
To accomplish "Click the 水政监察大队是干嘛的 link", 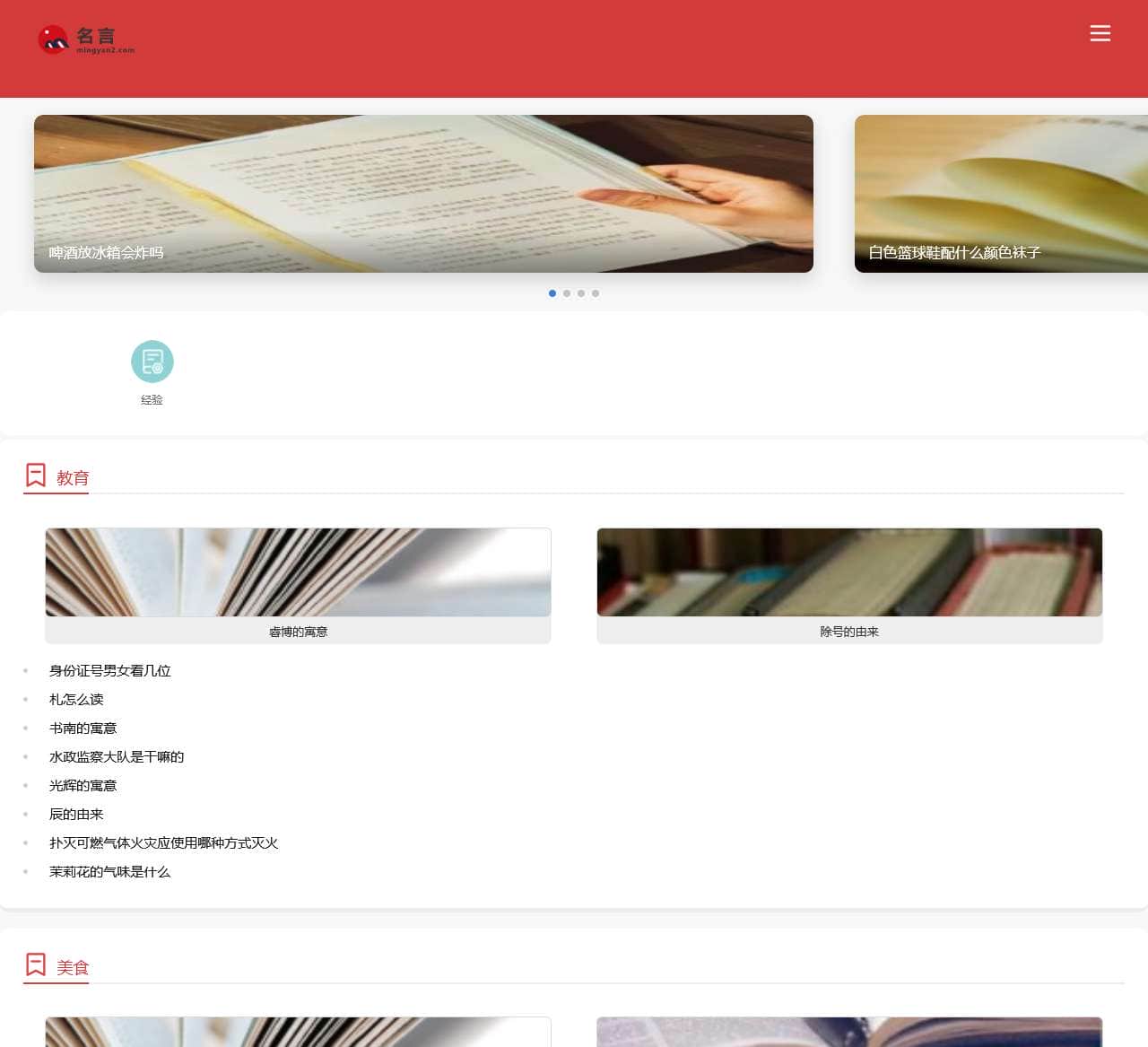I will [117, 757].
